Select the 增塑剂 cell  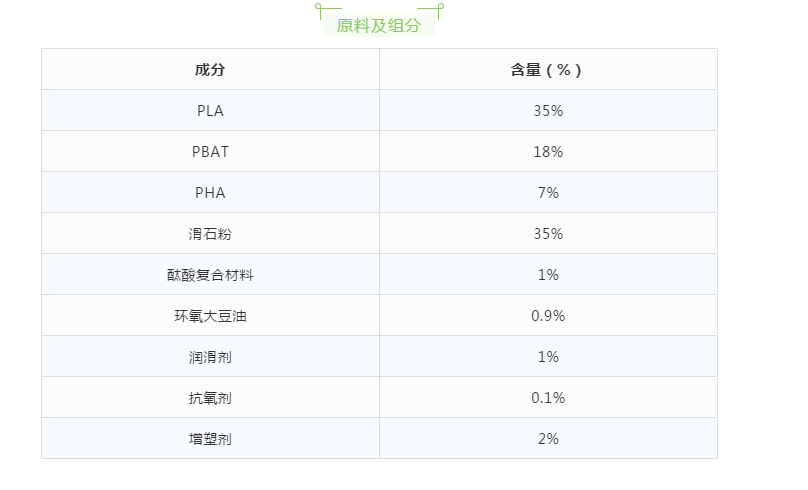(210, 438)
